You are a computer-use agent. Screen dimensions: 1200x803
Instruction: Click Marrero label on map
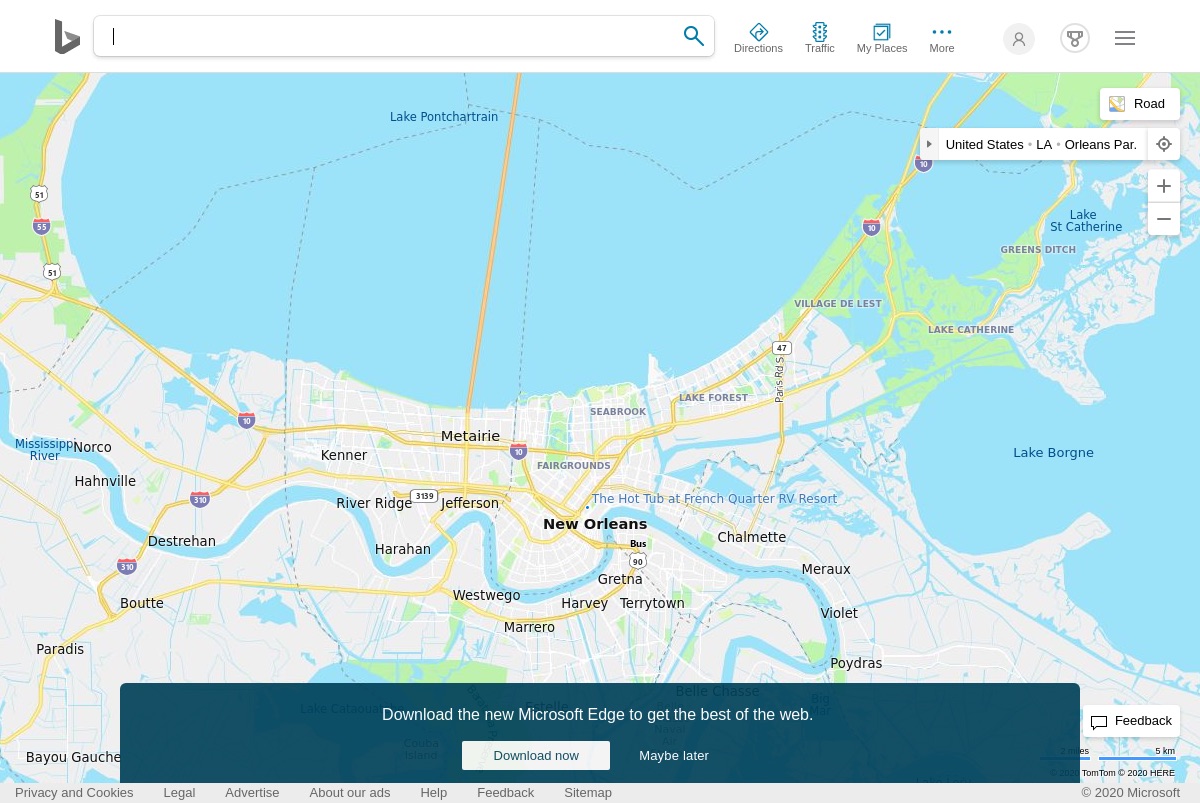pyautogui.click(x=529, y=627)
